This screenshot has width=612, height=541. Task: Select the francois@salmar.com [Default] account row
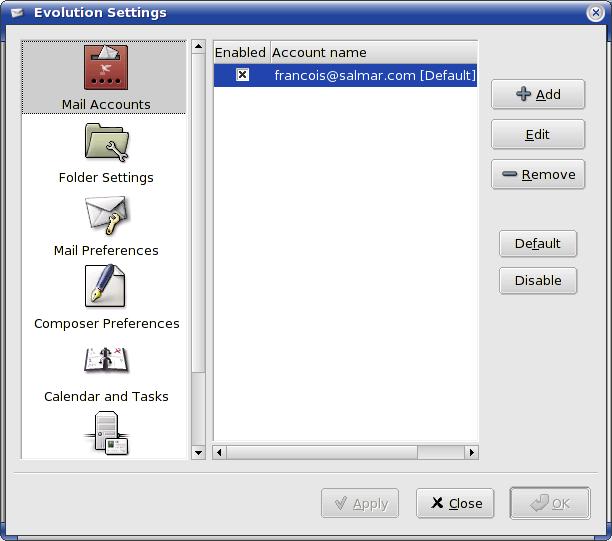(345, 75)
